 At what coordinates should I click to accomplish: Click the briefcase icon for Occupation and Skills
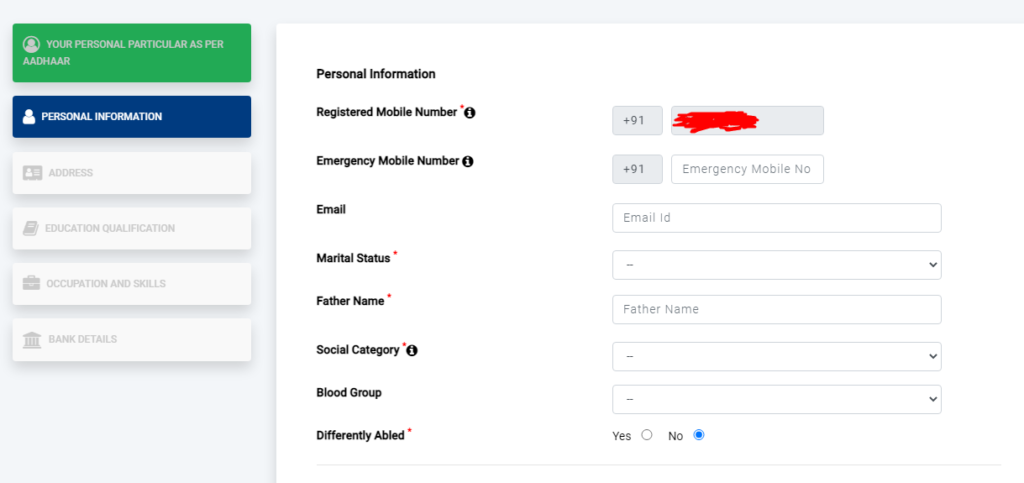coord(31,284)
